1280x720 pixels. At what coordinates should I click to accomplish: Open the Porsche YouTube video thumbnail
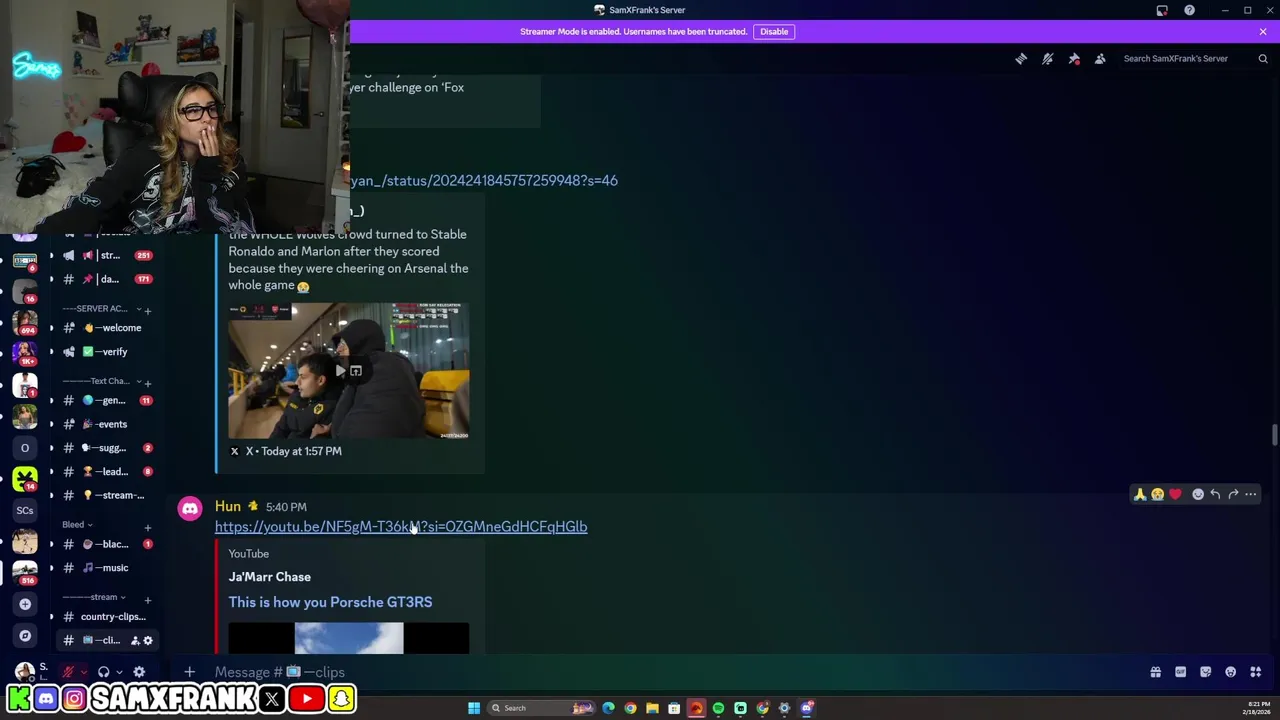point(348,639)
